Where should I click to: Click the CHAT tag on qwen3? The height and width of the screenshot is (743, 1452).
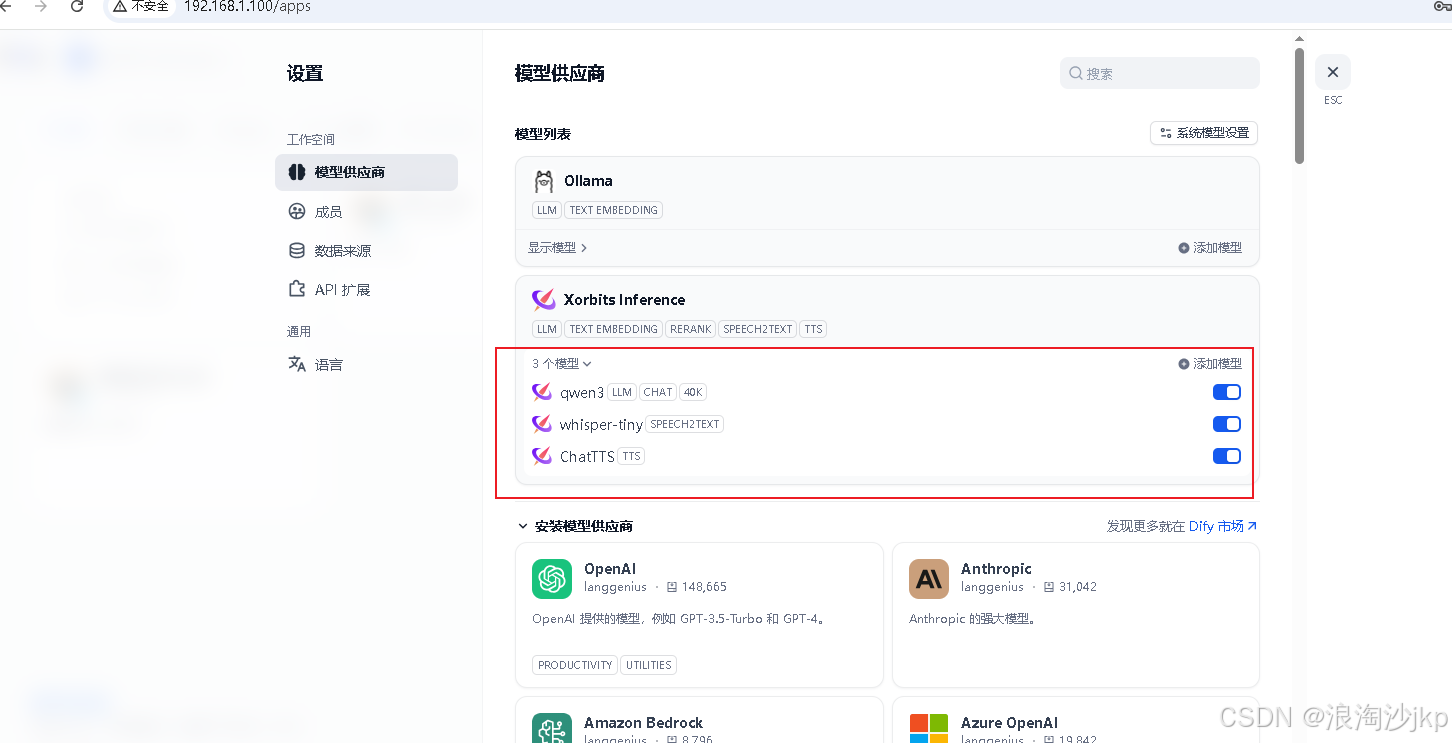pyautogui.click(x=658, y=392)
